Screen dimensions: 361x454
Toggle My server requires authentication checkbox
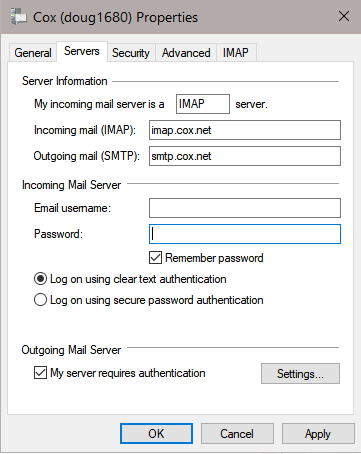click(40, 373)
